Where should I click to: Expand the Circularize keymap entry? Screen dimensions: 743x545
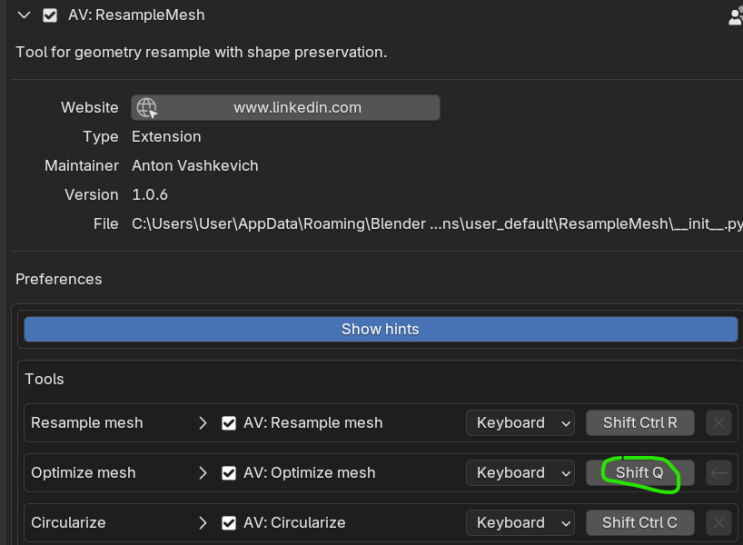(x=203, y=523)
